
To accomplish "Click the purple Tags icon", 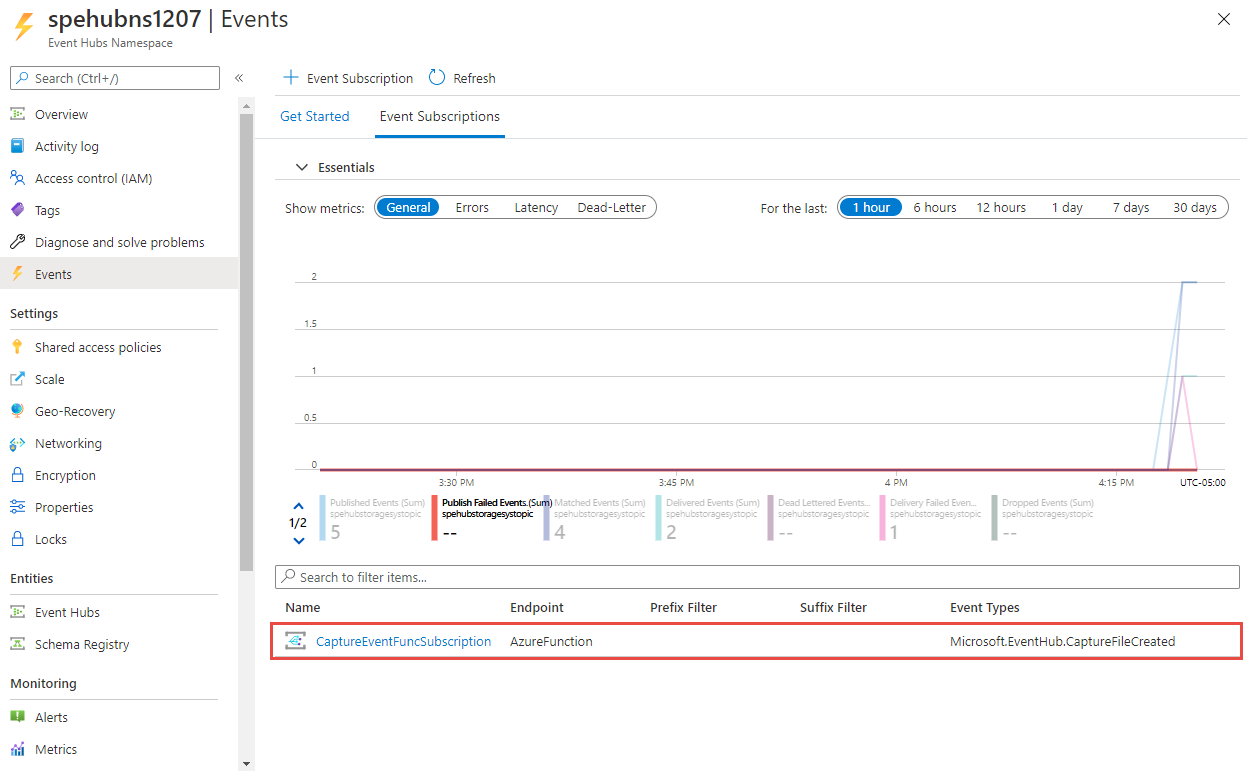I will [17, 210].
